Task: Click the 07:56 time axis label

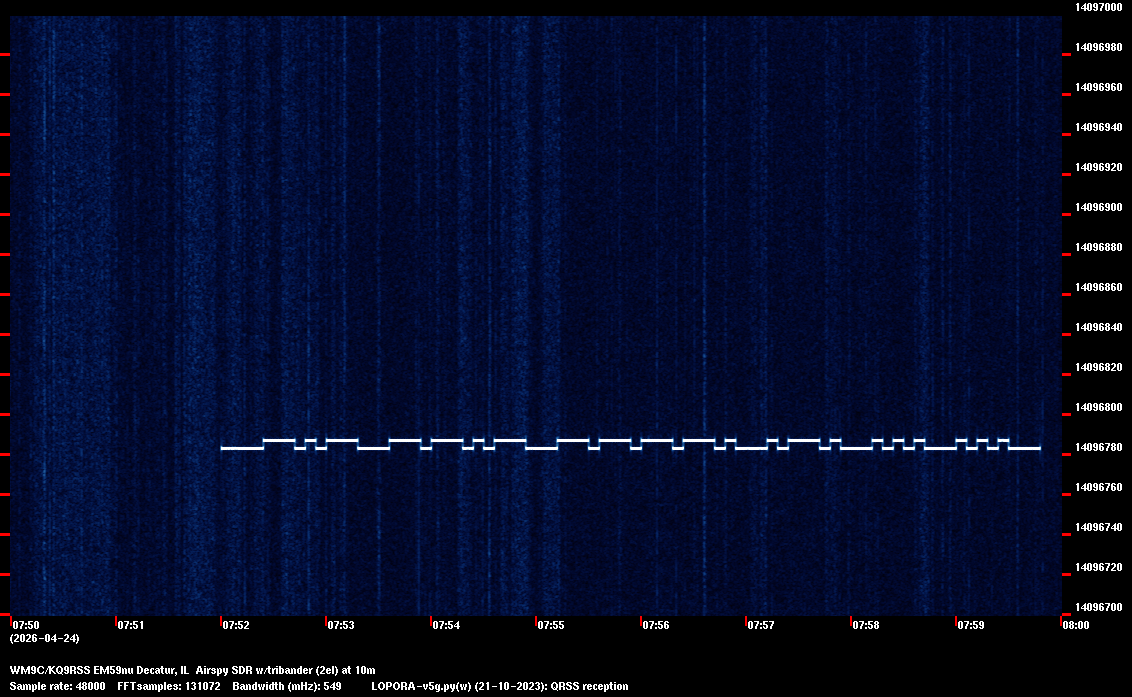Action: point(656,625)
